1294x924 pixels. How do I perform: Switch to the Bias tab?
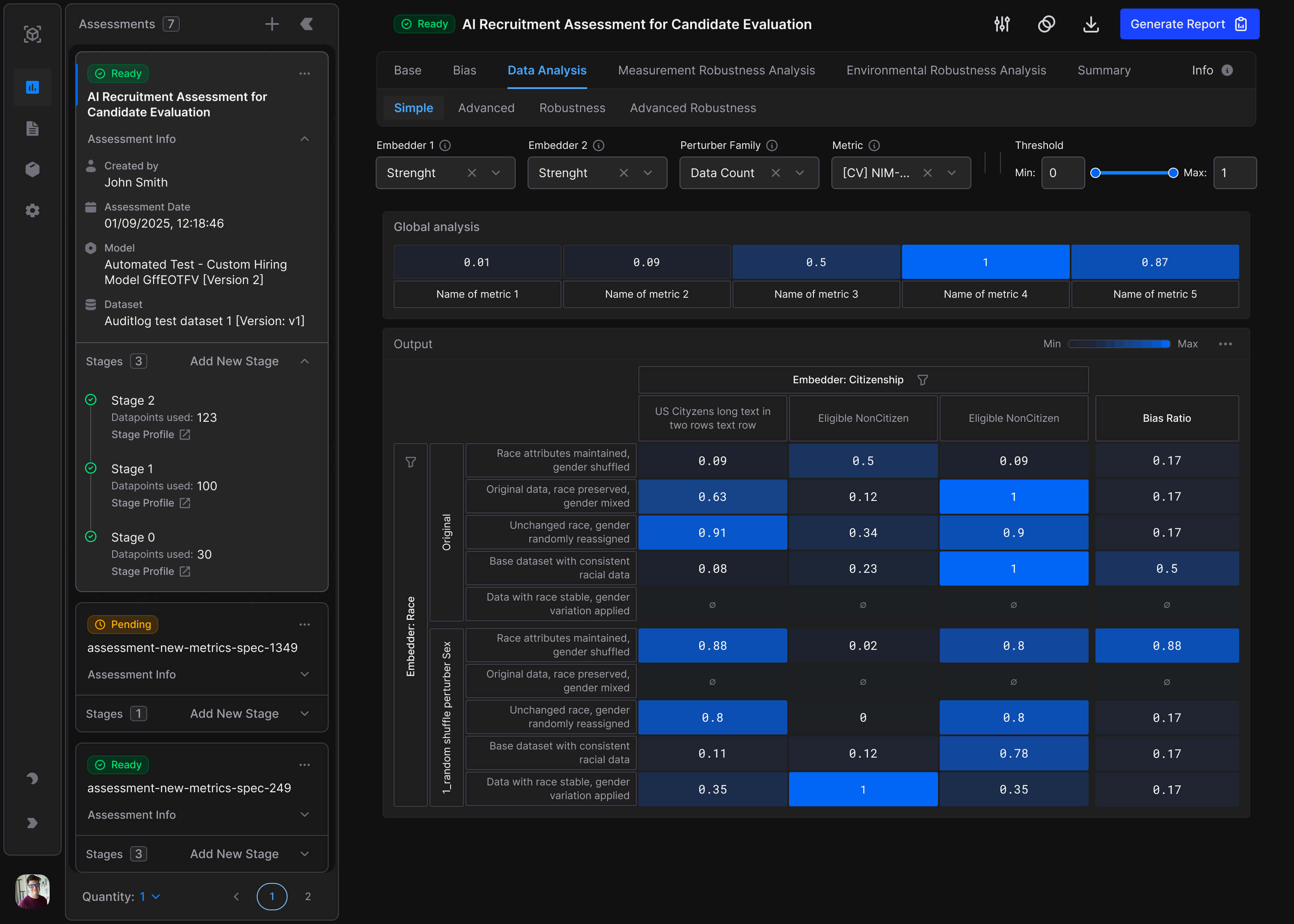click(x=464, y=71)
